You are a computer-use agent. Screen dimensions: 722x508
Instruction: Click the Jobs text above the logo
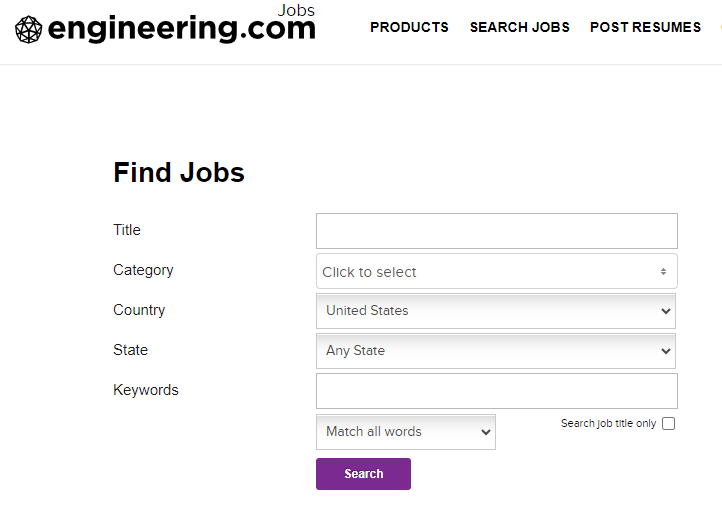[x=296, y=10]
